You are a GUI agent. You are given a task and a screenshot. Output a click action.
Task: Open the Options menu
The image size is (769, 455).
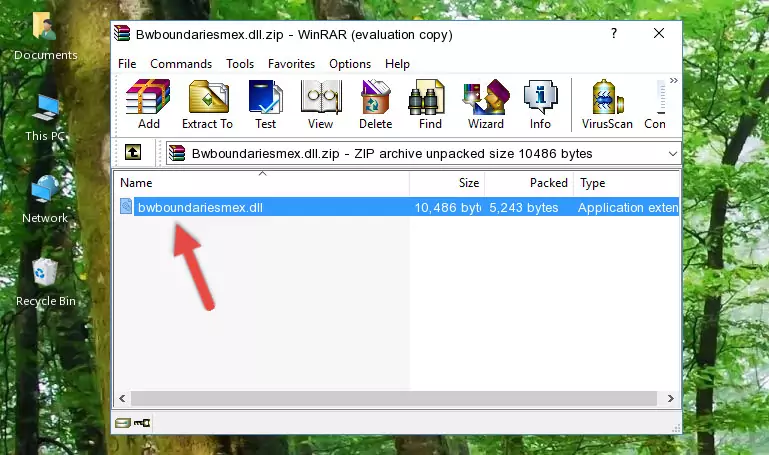350,64
